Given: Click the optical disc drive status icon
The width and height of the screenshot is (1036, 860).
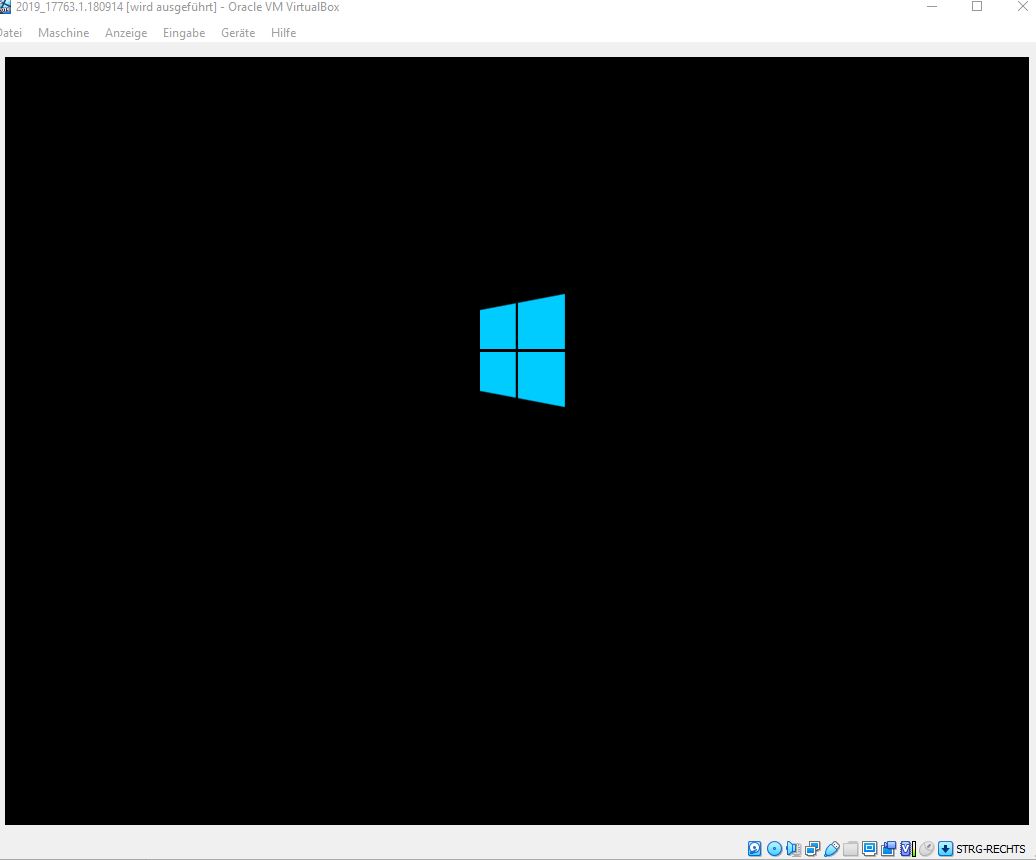Looking at the screenshot, I should (774, 849).
